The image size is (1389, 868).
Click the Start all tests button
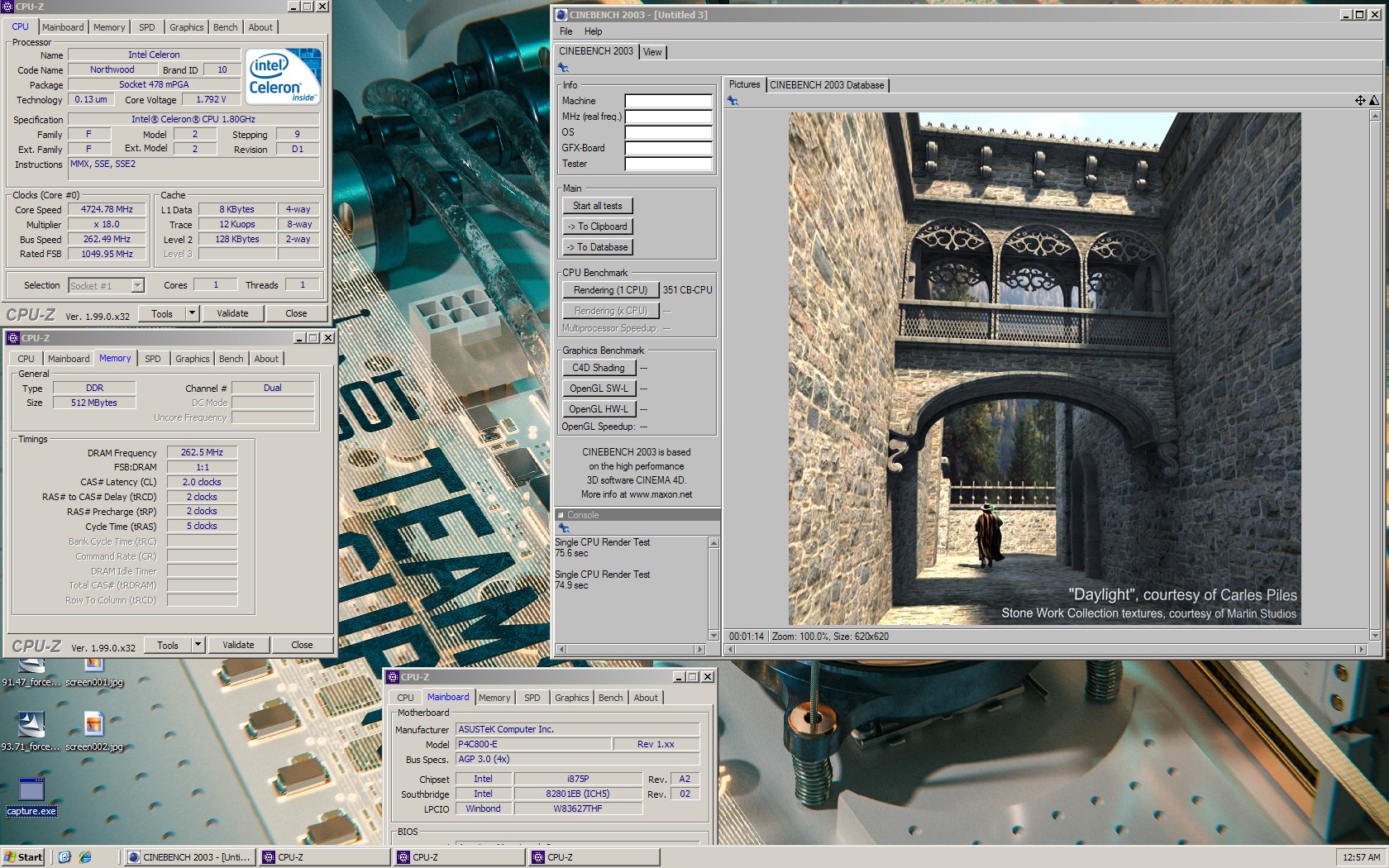[x=598, y=206]
